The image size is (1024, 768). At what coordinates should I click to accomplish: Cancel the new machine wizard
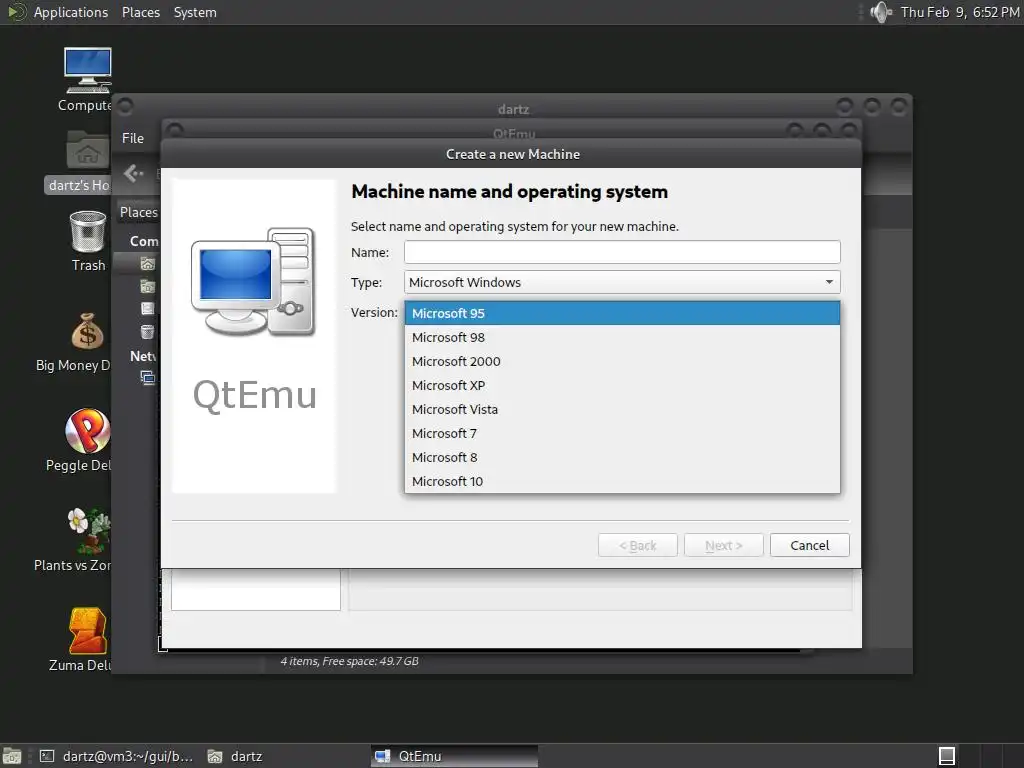tap(809, 545)
